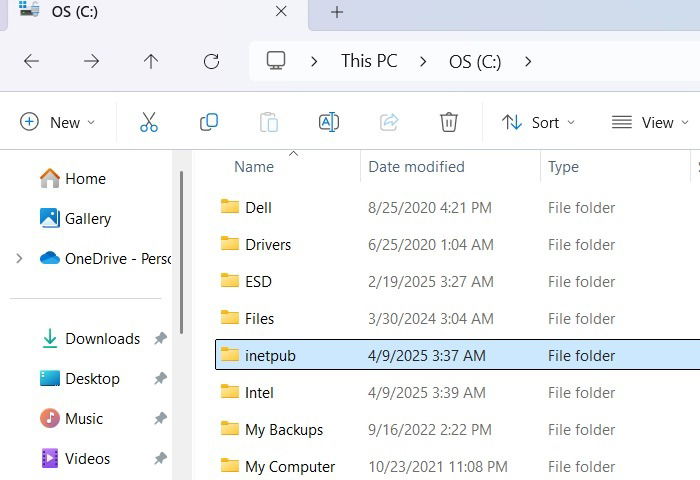This screenshot has height=480, width=700.
Task: Click the drive icon on the OS (C:) tab
Action: tap(29, 9)
